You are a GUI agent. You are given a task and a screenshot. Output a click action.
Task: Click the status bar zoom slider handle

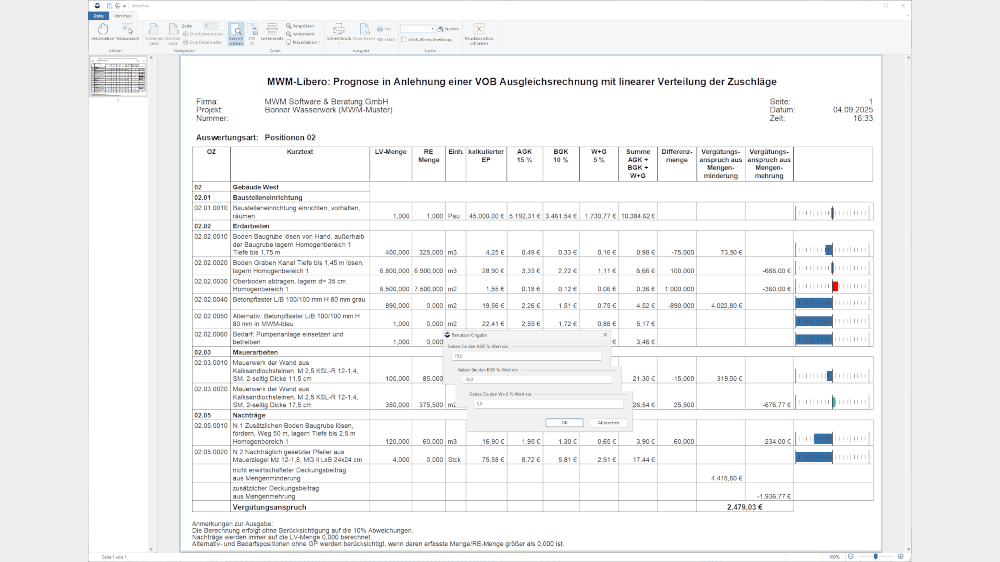click(x=876, y=557)
